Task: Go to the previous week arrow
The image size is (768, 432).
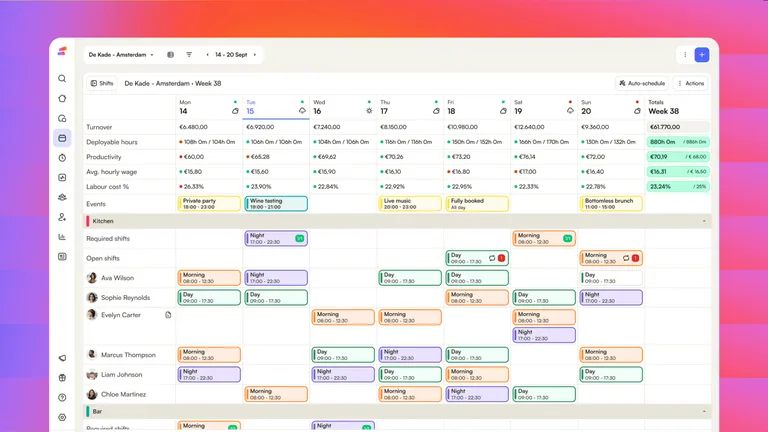Action: [x=207, y=55]
